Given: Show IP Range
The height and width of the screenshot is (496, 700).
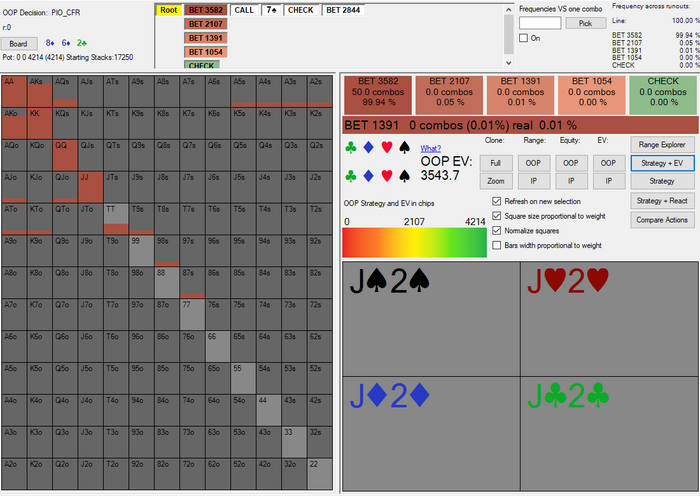Looking at the screenshot, I should pyautogui.click(x=533, y=181).
